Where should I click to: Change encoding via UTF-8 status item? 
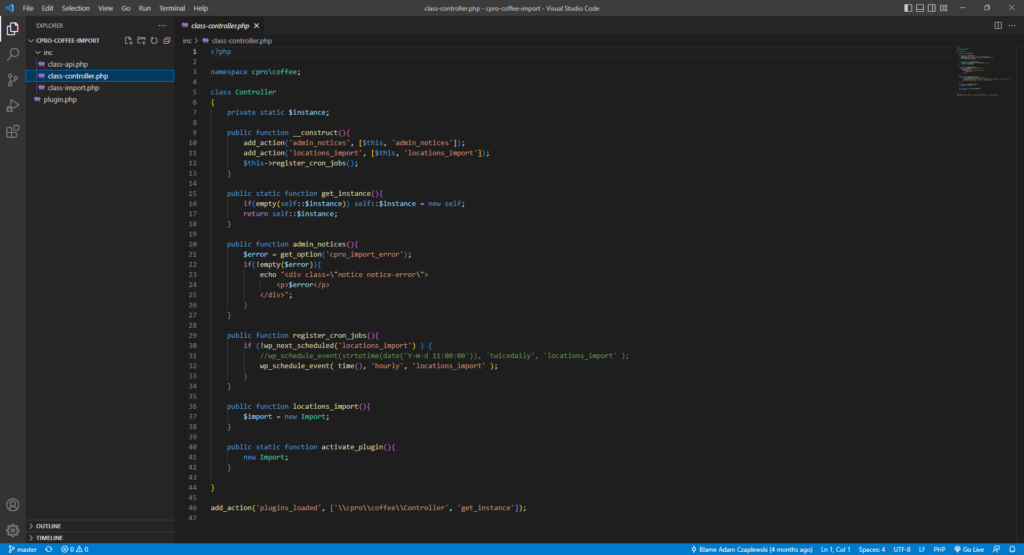(x=902, y=549)
